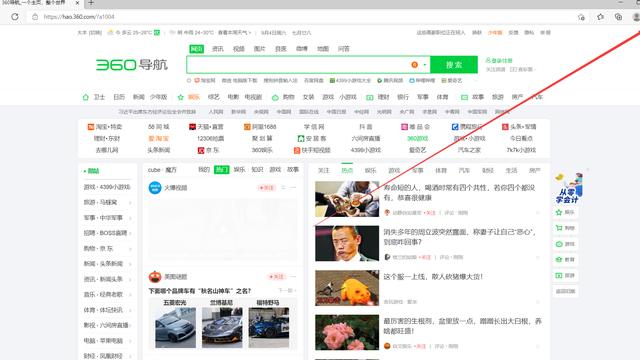
Task: Expand the 军事·中华军事 sidebar row arrow
Action: (130, 218)
